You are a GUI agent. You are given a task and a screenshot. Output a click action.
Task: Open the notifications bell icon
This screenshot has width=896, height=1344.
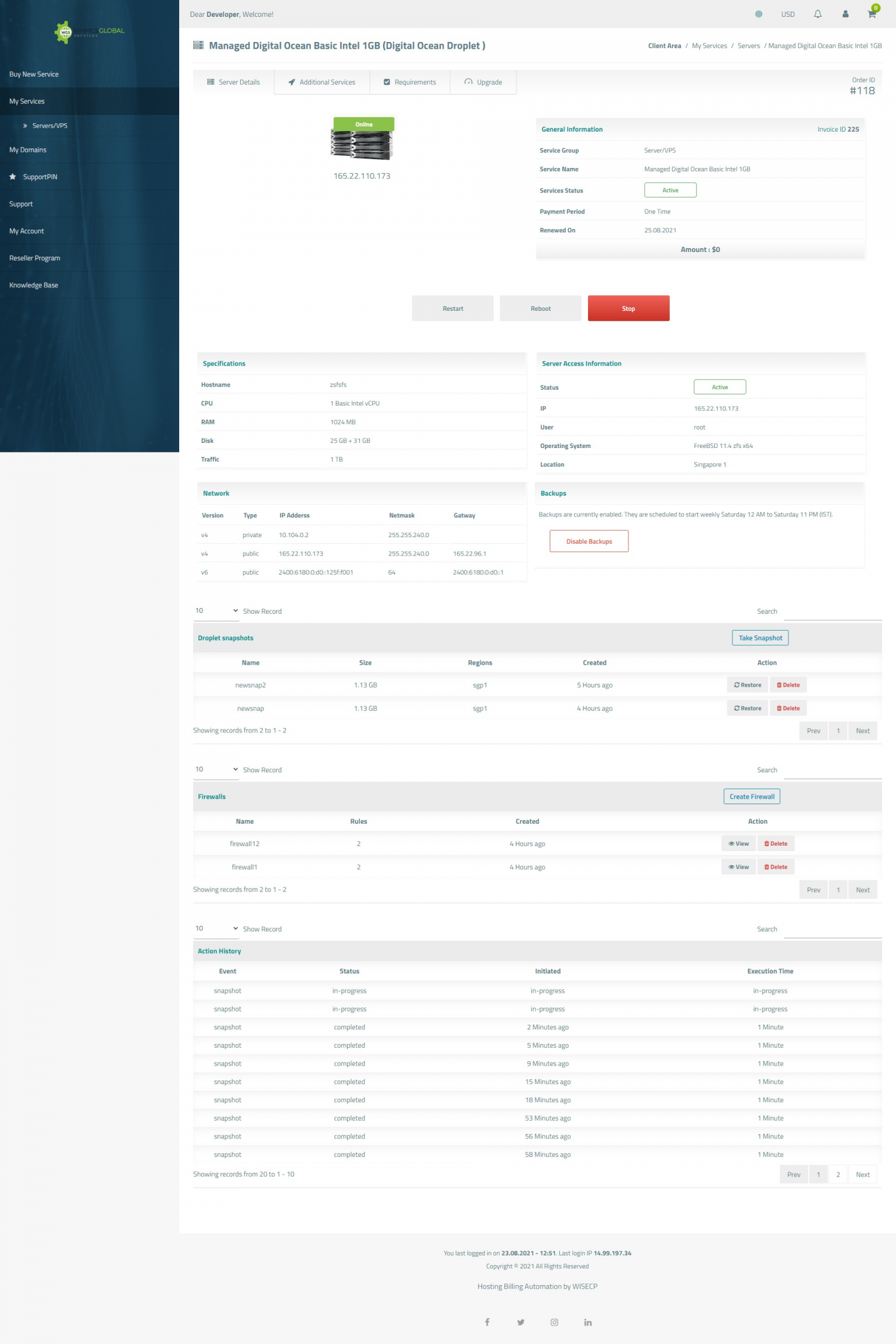(817, 15)
